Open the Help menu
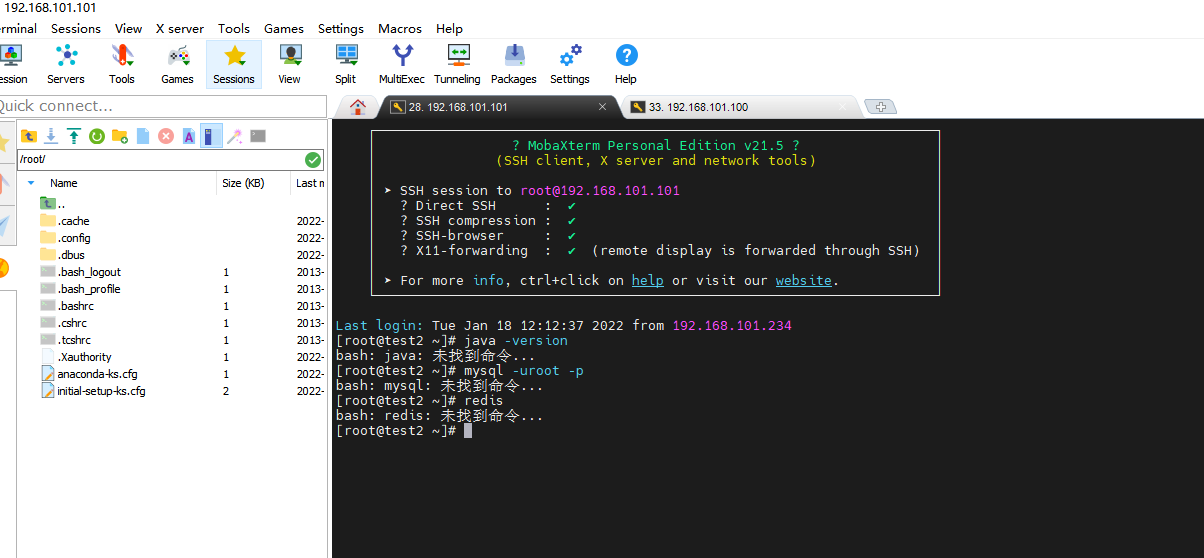Viewport: 1204px width, 558px height. click(x=450, y=29)
